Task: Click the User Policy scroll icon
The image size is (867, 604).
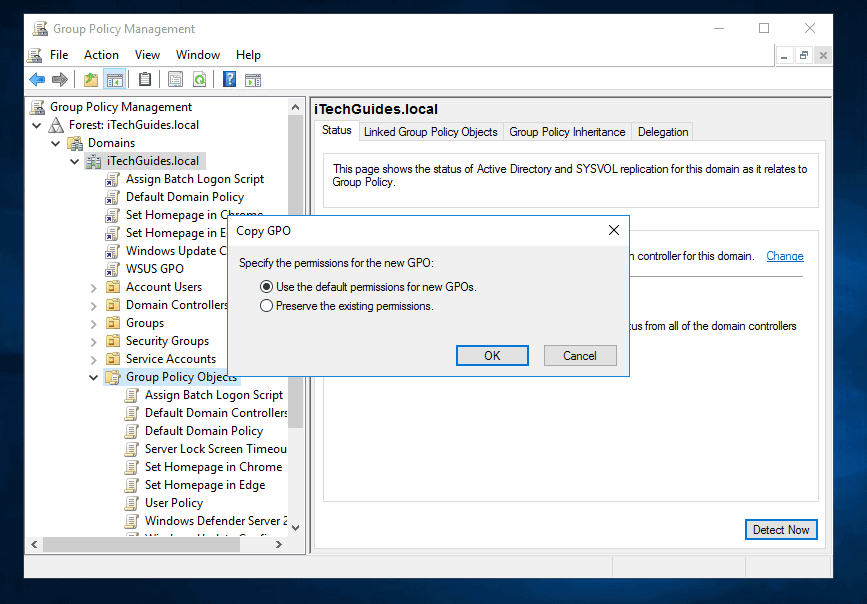Action: click(x=132, y=503)
